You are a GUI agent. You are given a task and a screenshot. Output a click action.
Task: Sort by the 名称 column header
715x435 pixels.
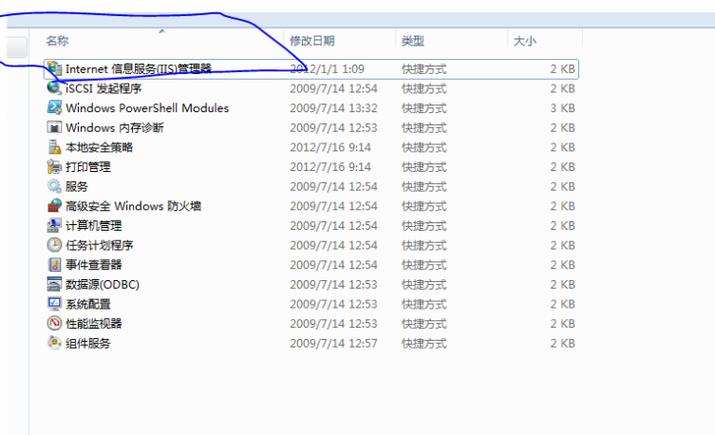pos(57,41)
